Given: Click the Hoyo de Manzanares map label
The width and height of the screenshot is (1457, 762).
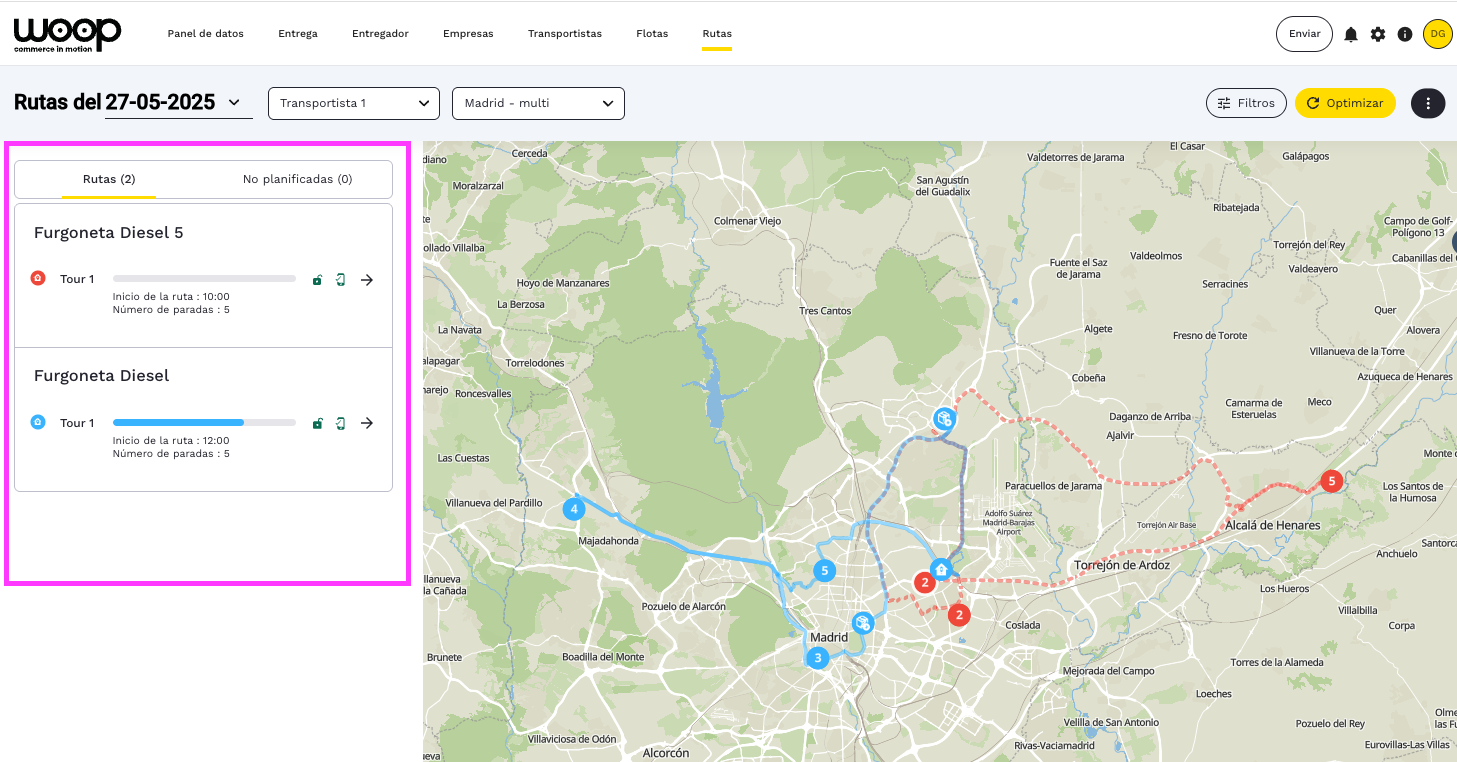Looking at the screenshot, I should pos(562,284).
